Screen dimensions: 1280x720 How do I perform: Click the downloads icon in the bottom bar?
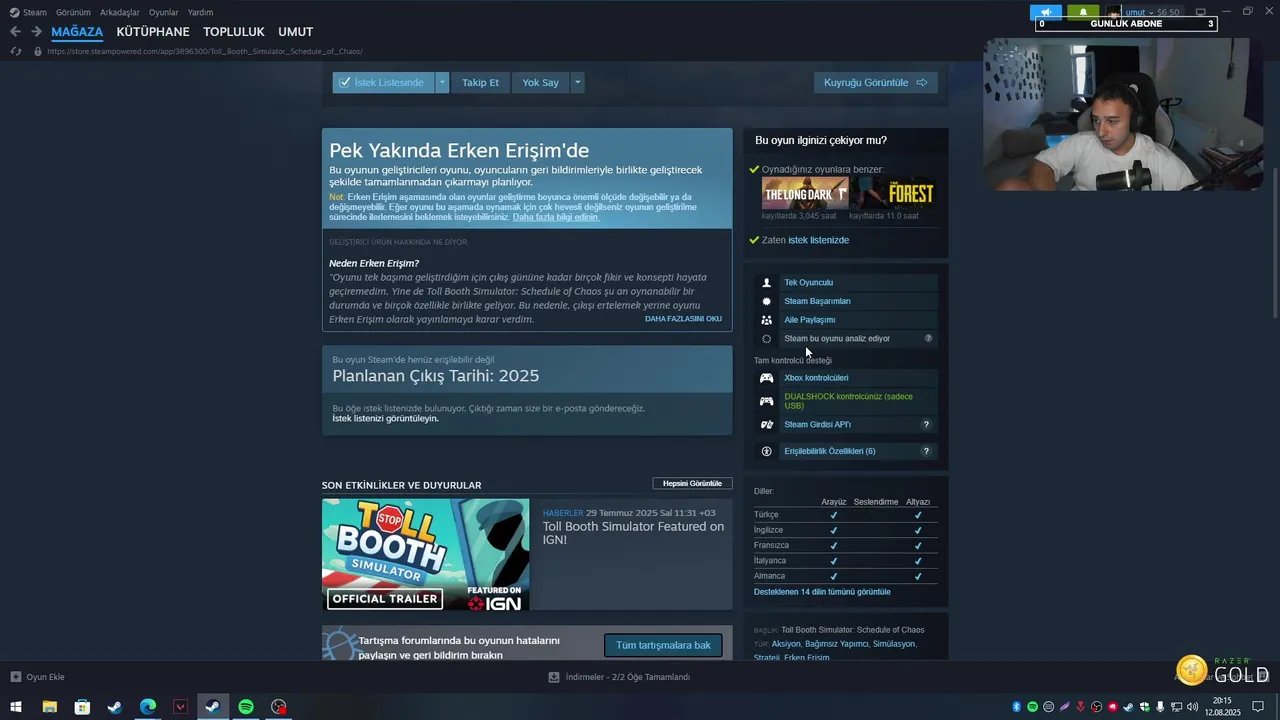click(554, 677)
